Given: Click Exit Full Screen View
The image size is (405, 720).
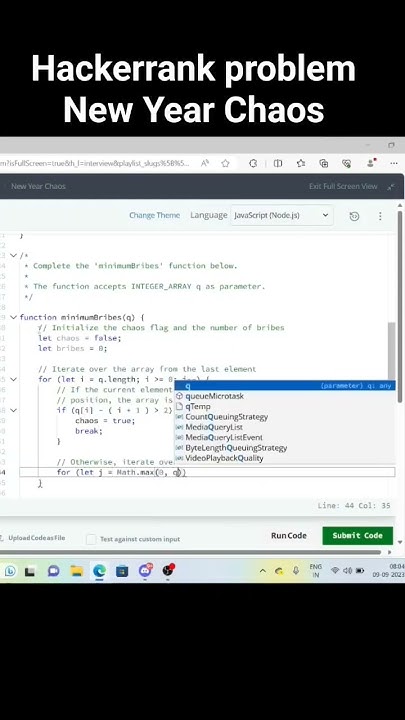Looking at the screenshot, I should tap(343, 186).
